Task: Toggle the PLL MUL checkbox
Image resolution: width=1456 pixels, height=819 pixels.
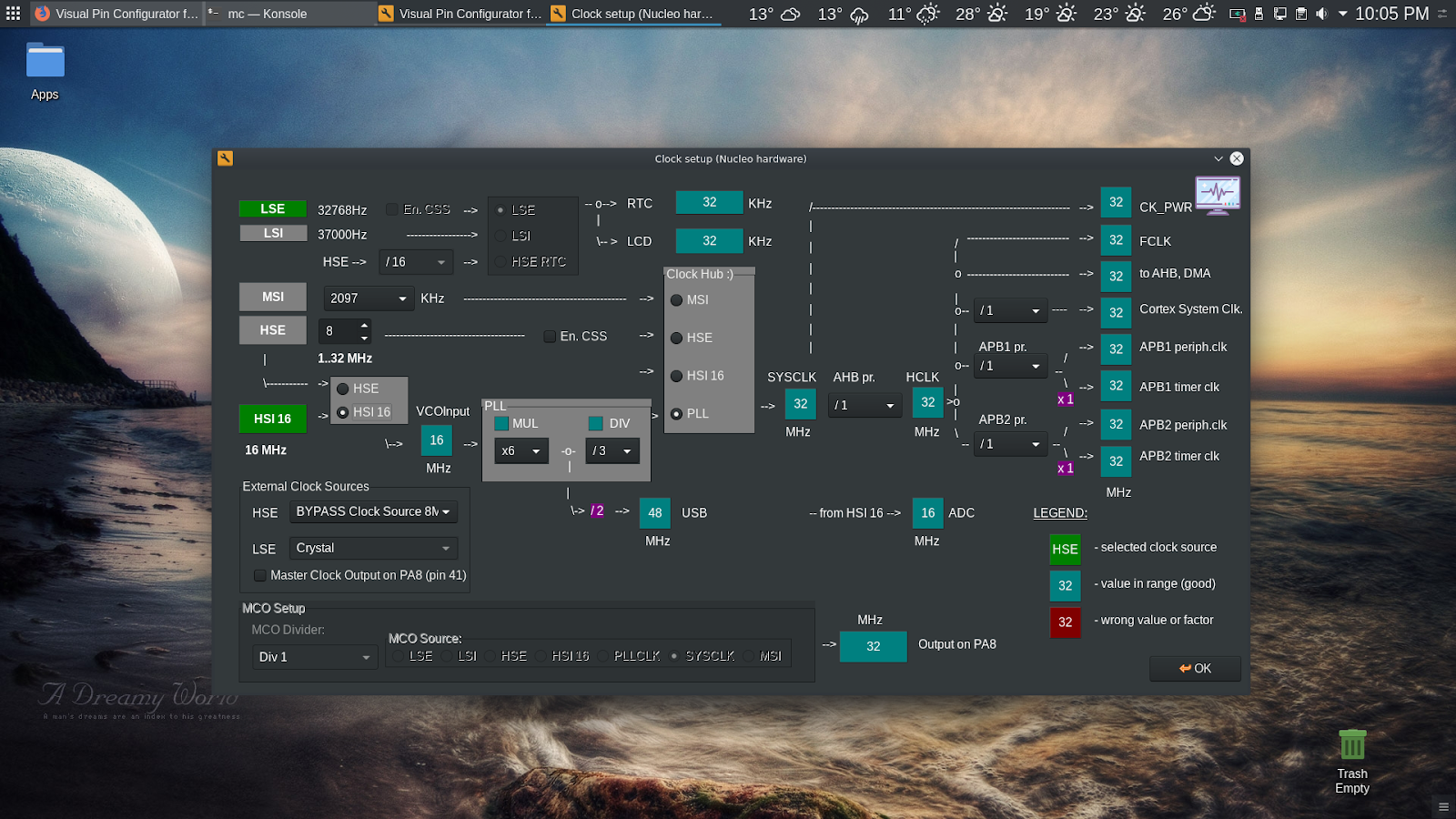Action: pyautogui.click(x=501, y=423)
